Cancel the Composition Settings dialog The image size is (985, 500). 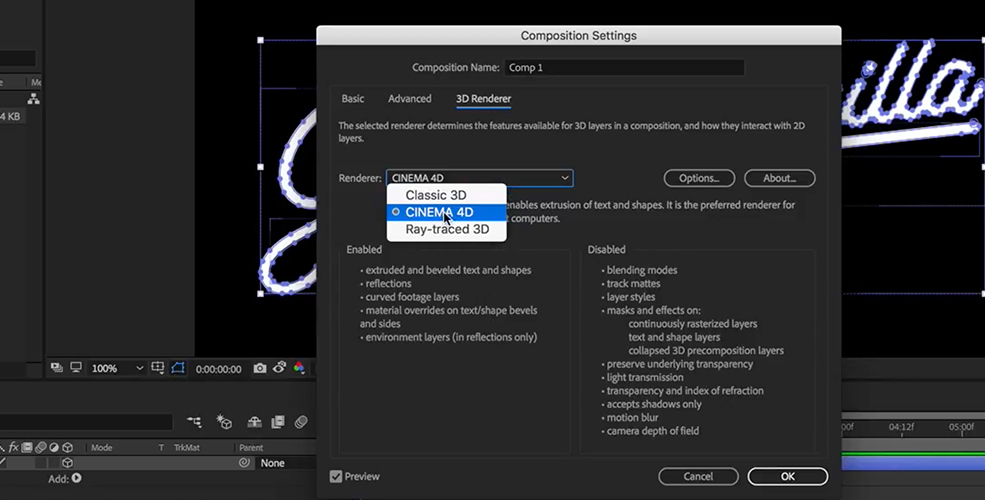[x=698, y=476]
